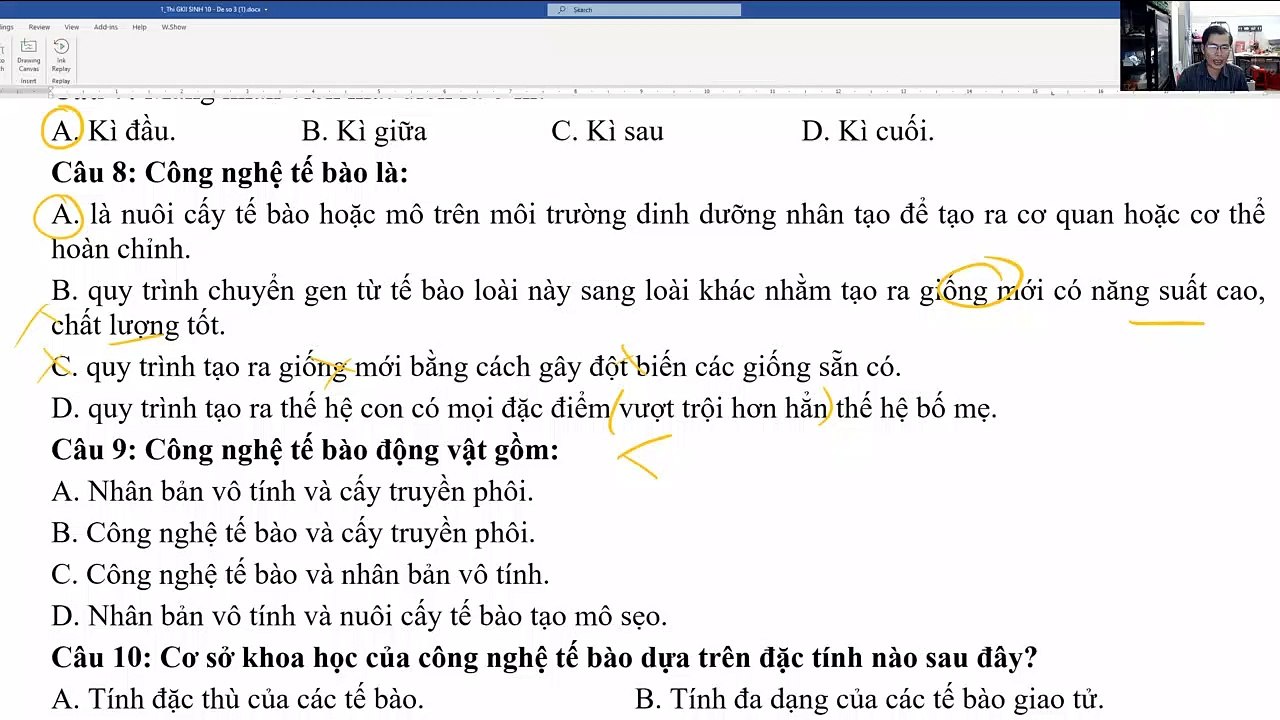
Task: Click line 'B. quy trình chuyển gen'
Action: (x=658, y=308)
